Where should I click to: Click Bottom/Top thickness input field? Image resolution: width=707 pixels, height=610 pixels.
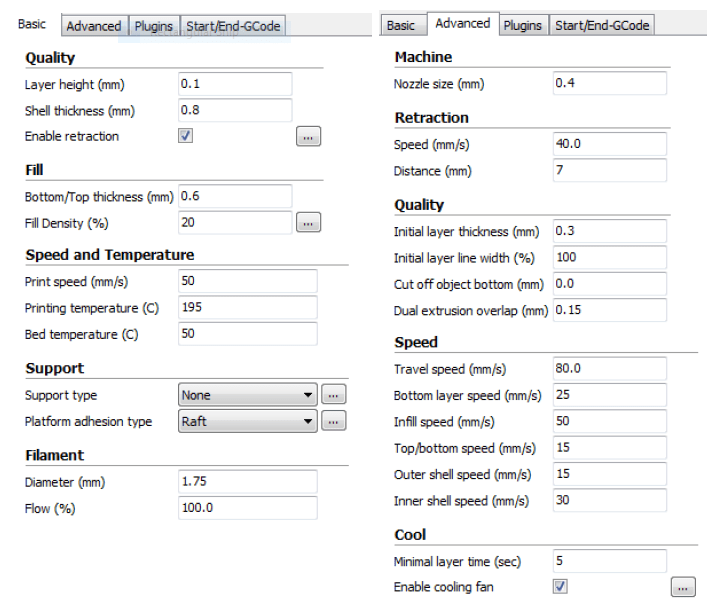click(235, 196)
